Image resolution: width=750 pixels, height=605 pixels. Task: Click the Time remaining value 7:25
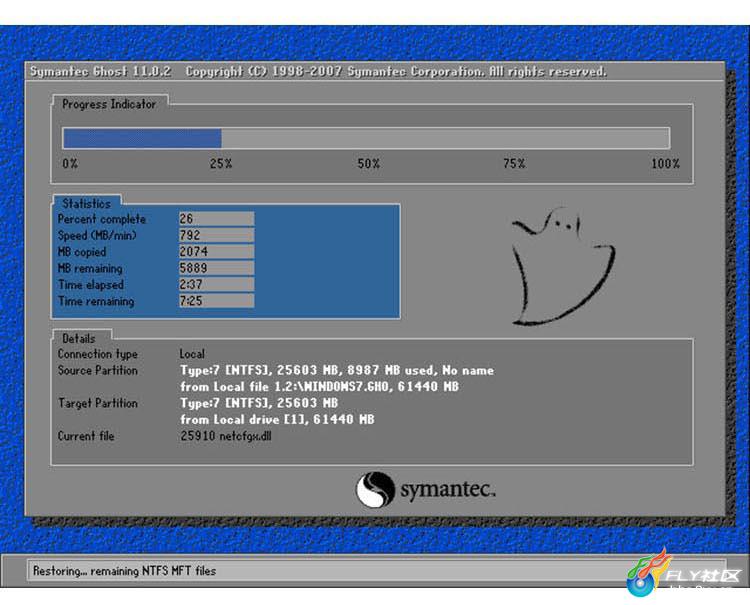(x=216, y=301)
